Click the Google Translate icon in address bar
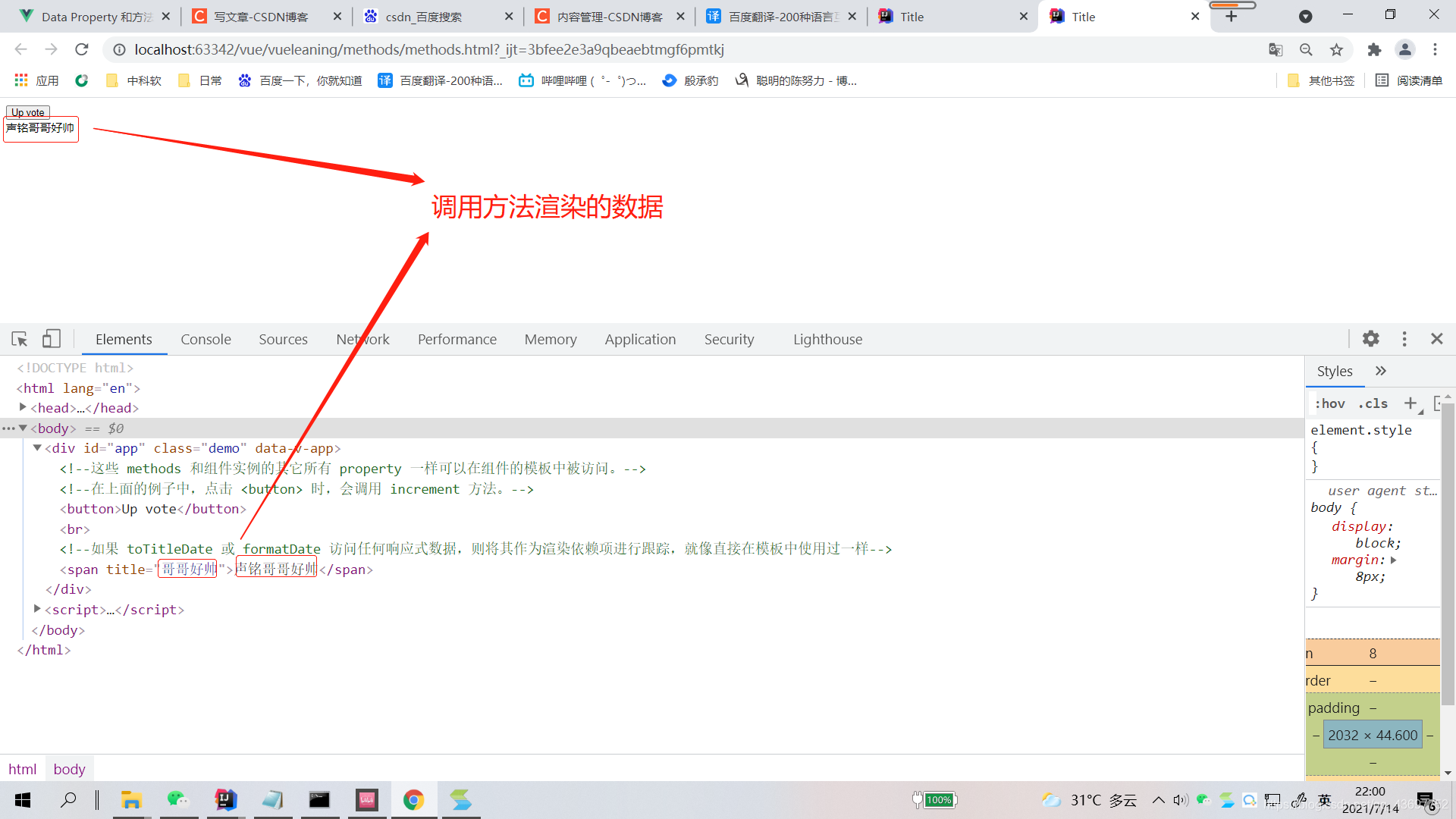1456x819 pixels. pyautogui.click(x=1276, y=49)
